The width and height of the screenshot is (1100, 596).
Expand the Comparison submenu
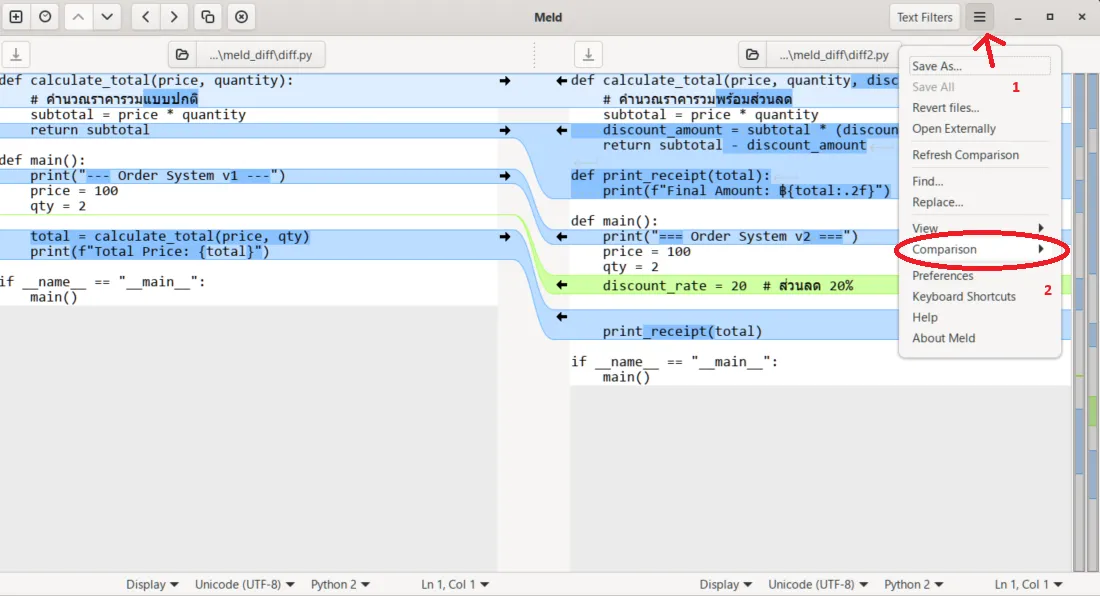[x=979, y=250]
